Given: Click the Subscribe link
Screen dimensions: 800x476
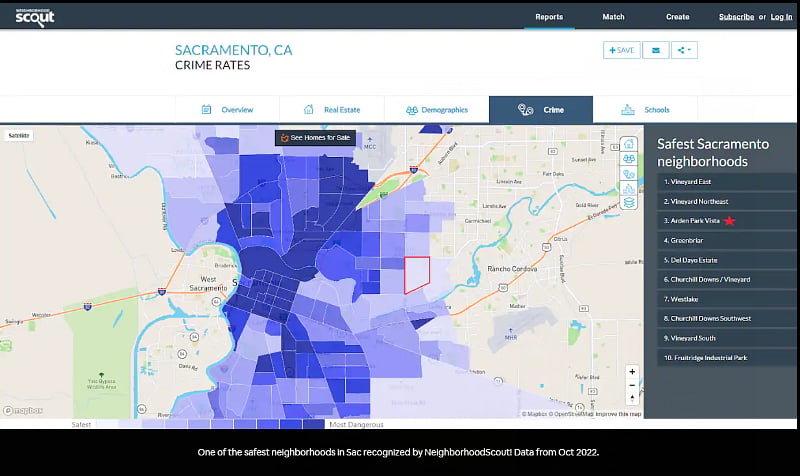Looking at the screenshot, I should click(736, 17).
